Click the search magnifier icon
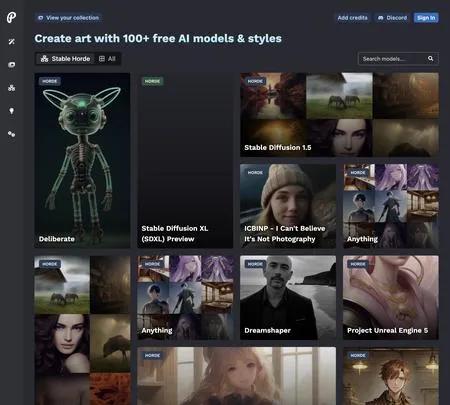 click(430, 59)
